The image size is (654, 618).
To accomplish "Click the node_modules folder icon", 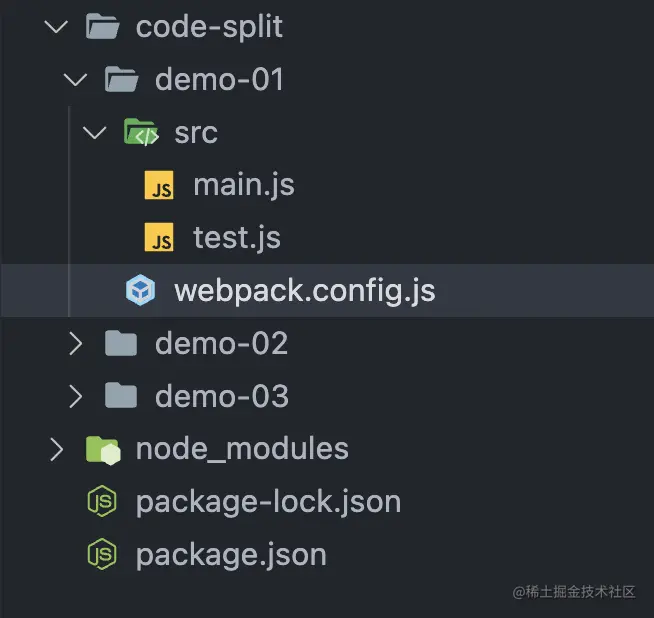I will coord(102,449).
